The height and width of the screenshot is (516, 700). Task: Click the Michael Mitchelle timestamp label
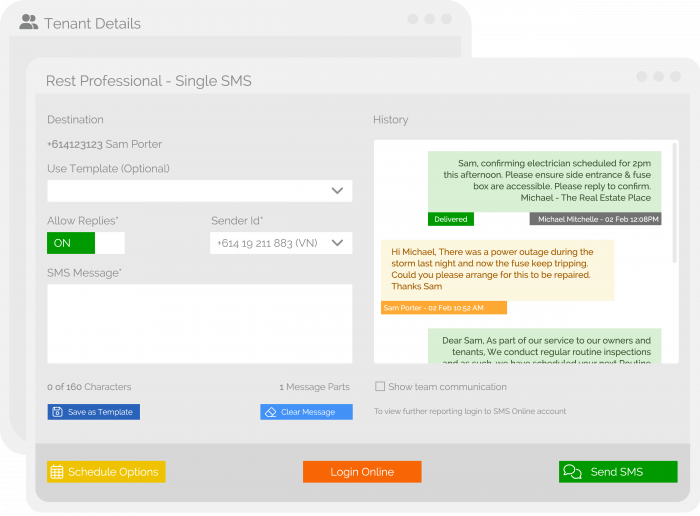[596, 219]
